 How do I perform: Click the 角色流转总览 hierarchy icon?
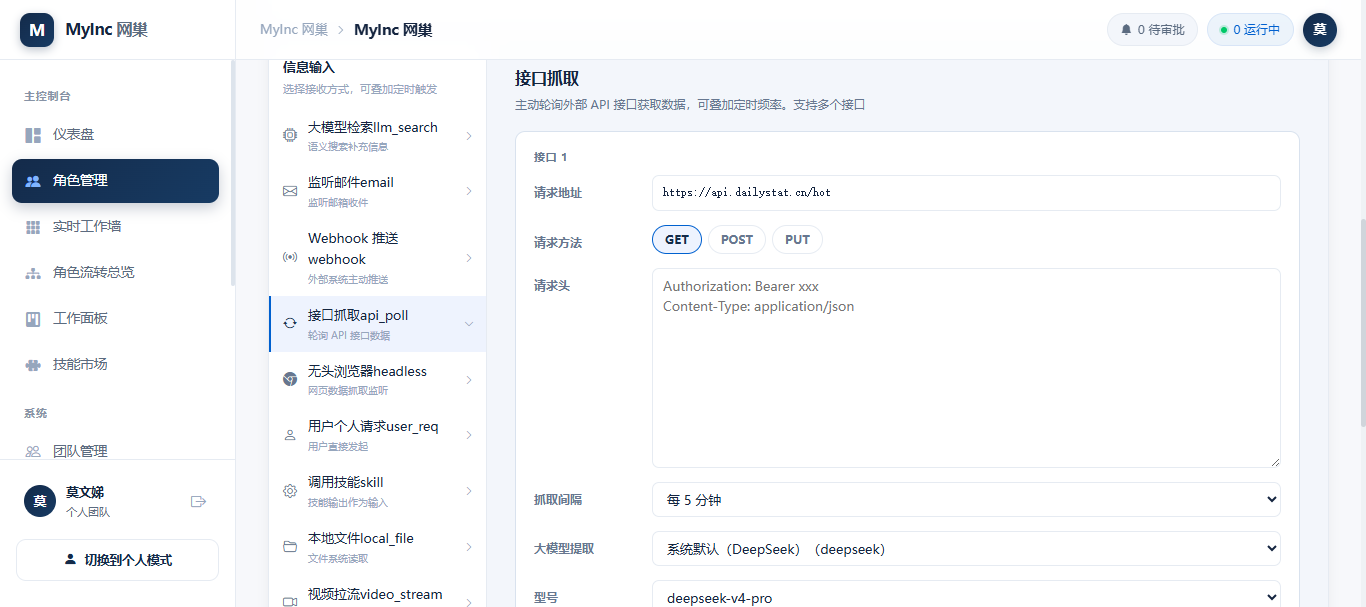tap(33, 273)
